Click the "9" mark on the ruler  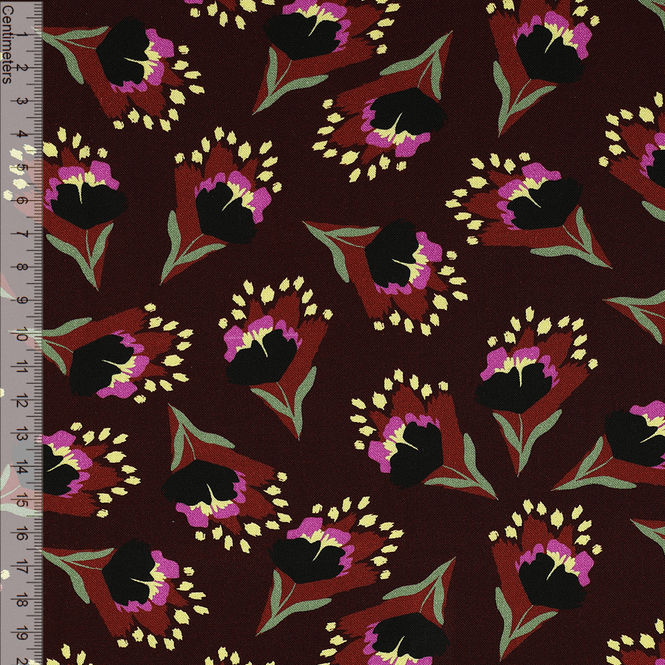[22, 301]
